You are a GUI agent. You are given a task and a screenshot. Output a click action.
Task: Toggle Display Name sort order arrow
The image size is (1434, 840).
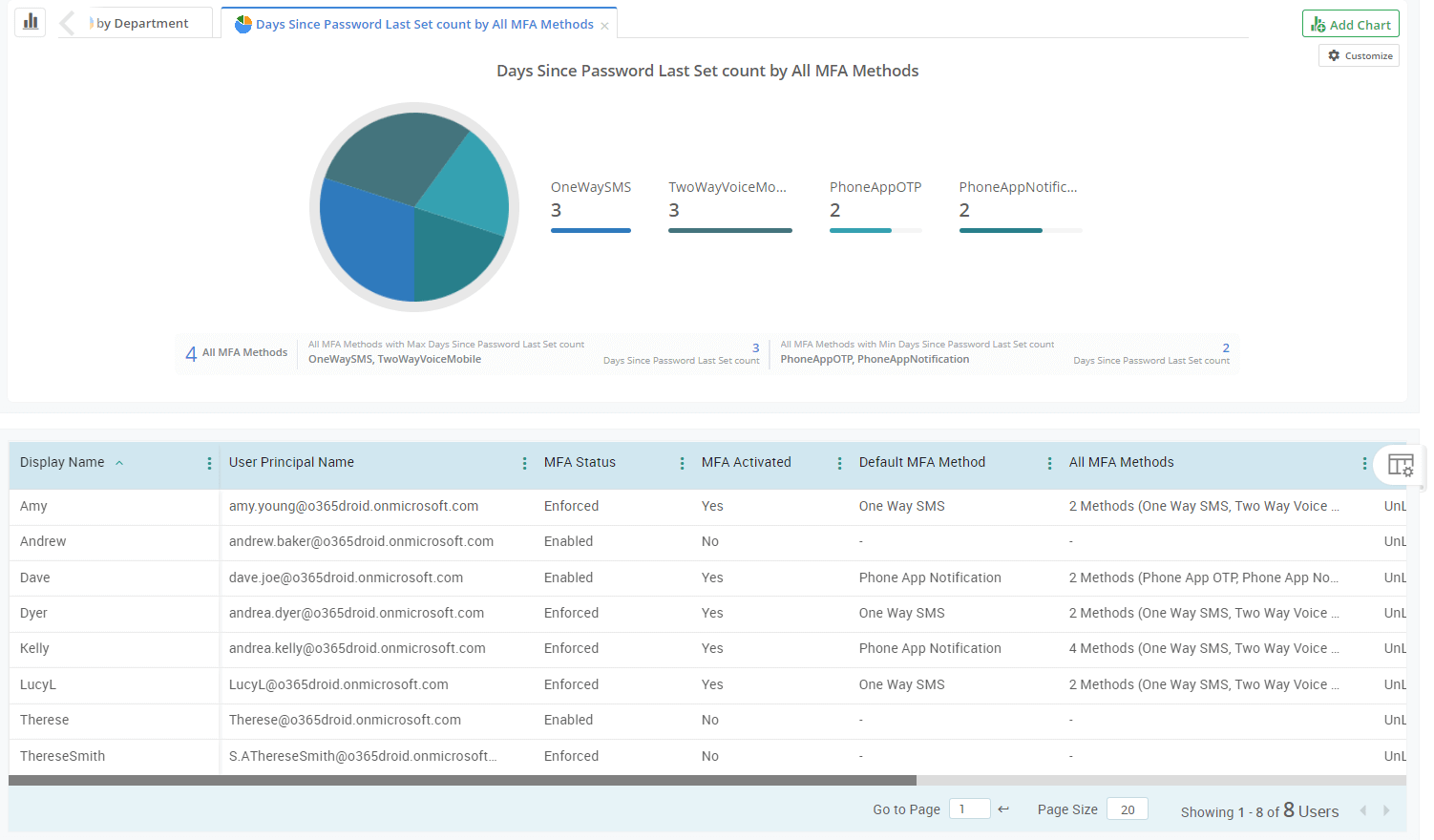[x=119, y=463]
